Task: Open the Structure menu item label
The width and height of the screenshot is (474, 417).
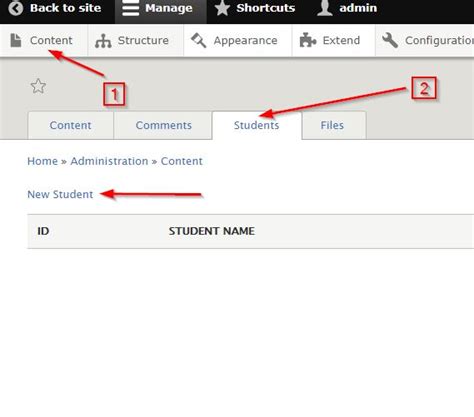Action: pos(143,40)
